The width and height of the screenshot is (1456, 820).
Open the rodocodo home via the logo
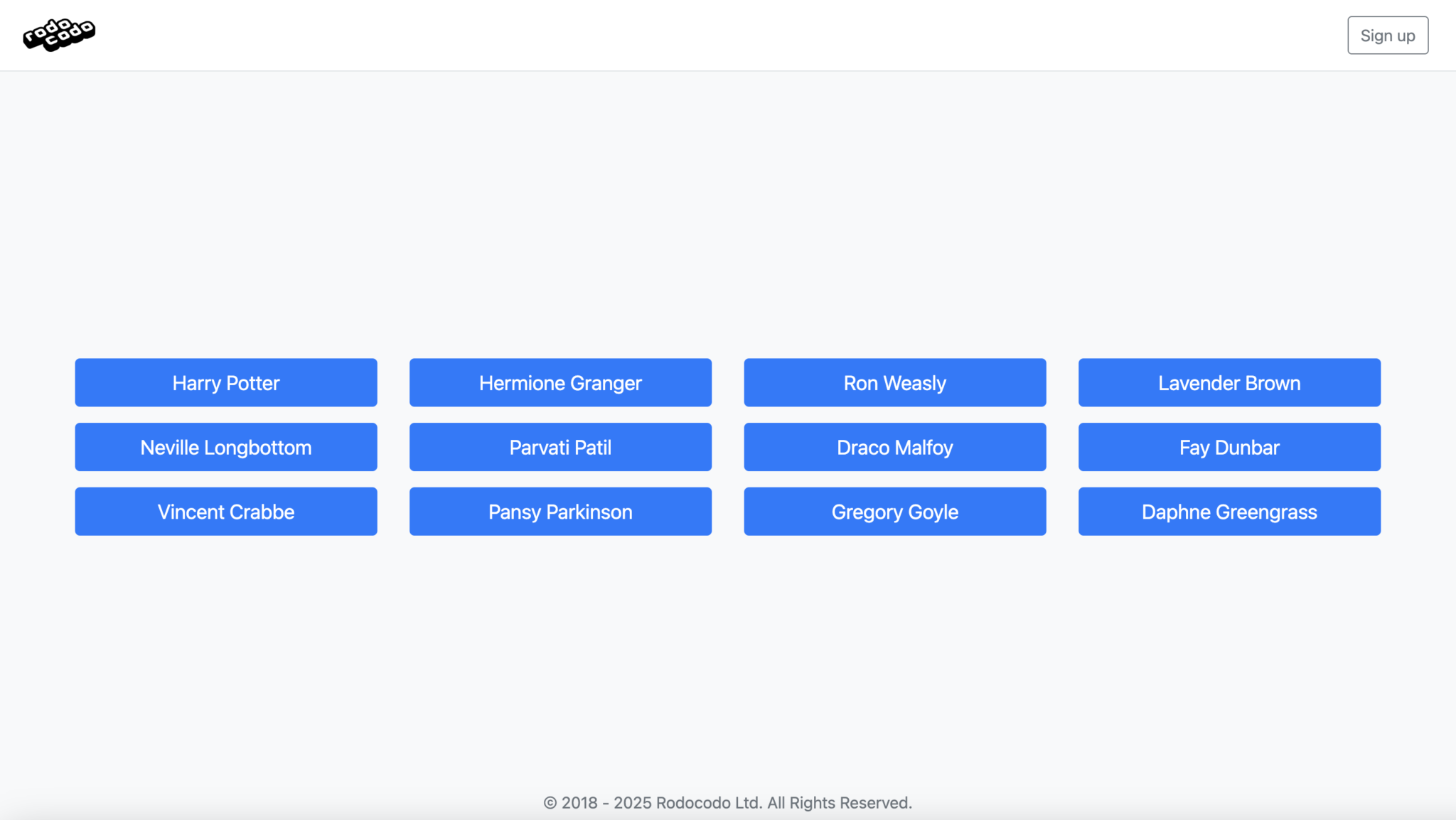[60, 33]
